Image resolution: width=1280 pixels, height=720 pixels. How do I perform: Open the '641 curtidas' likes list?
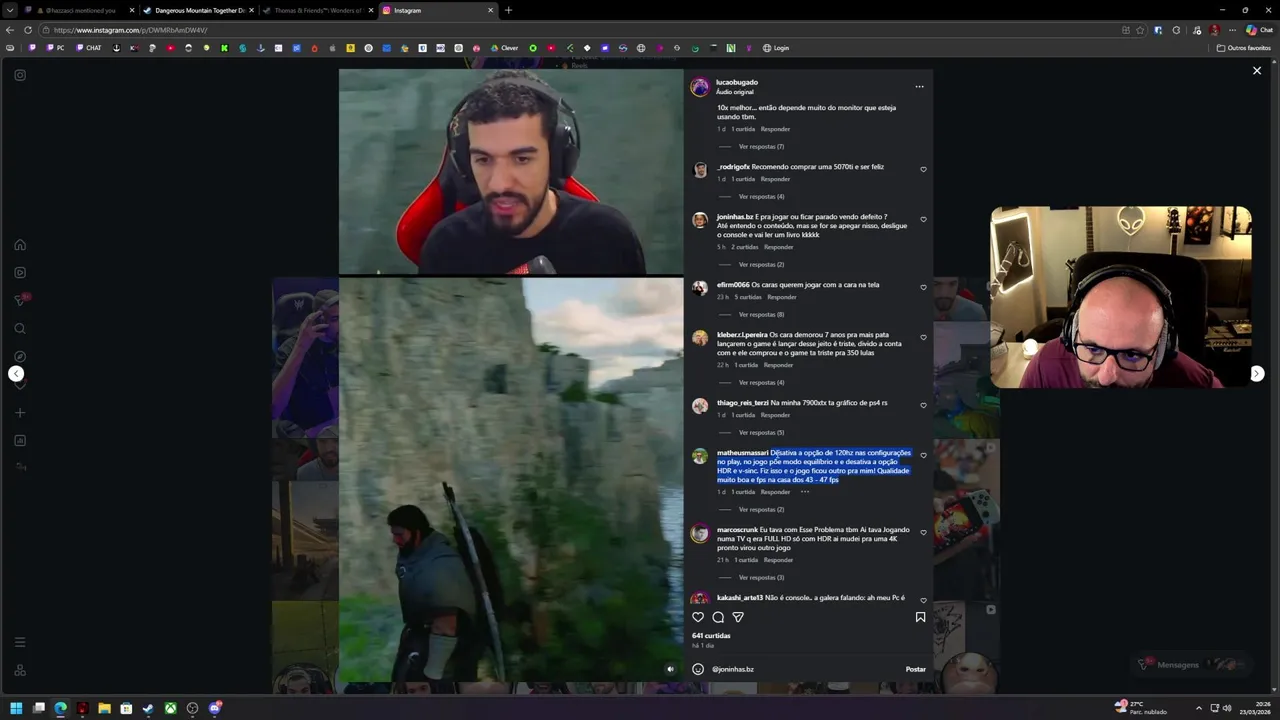click(711, 636)
